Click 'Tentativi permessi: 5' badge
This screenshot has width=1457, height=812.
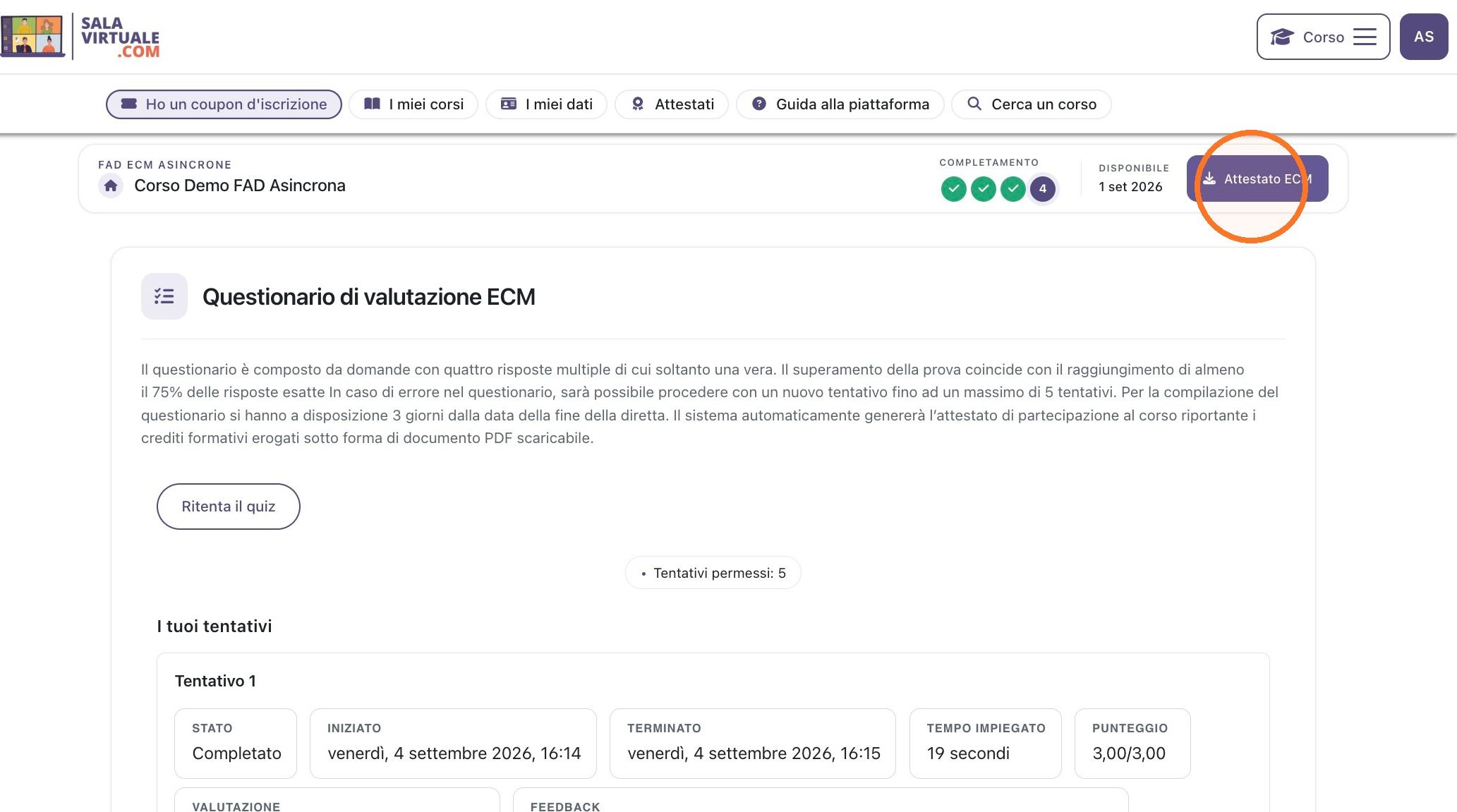(x=713, y=573)
